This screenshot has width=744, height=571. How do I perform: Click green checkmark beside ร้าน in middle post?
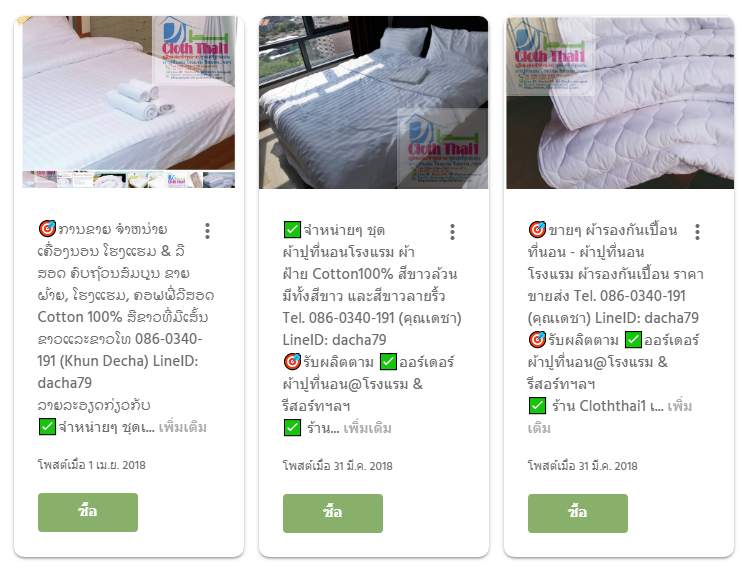point(292,428)
